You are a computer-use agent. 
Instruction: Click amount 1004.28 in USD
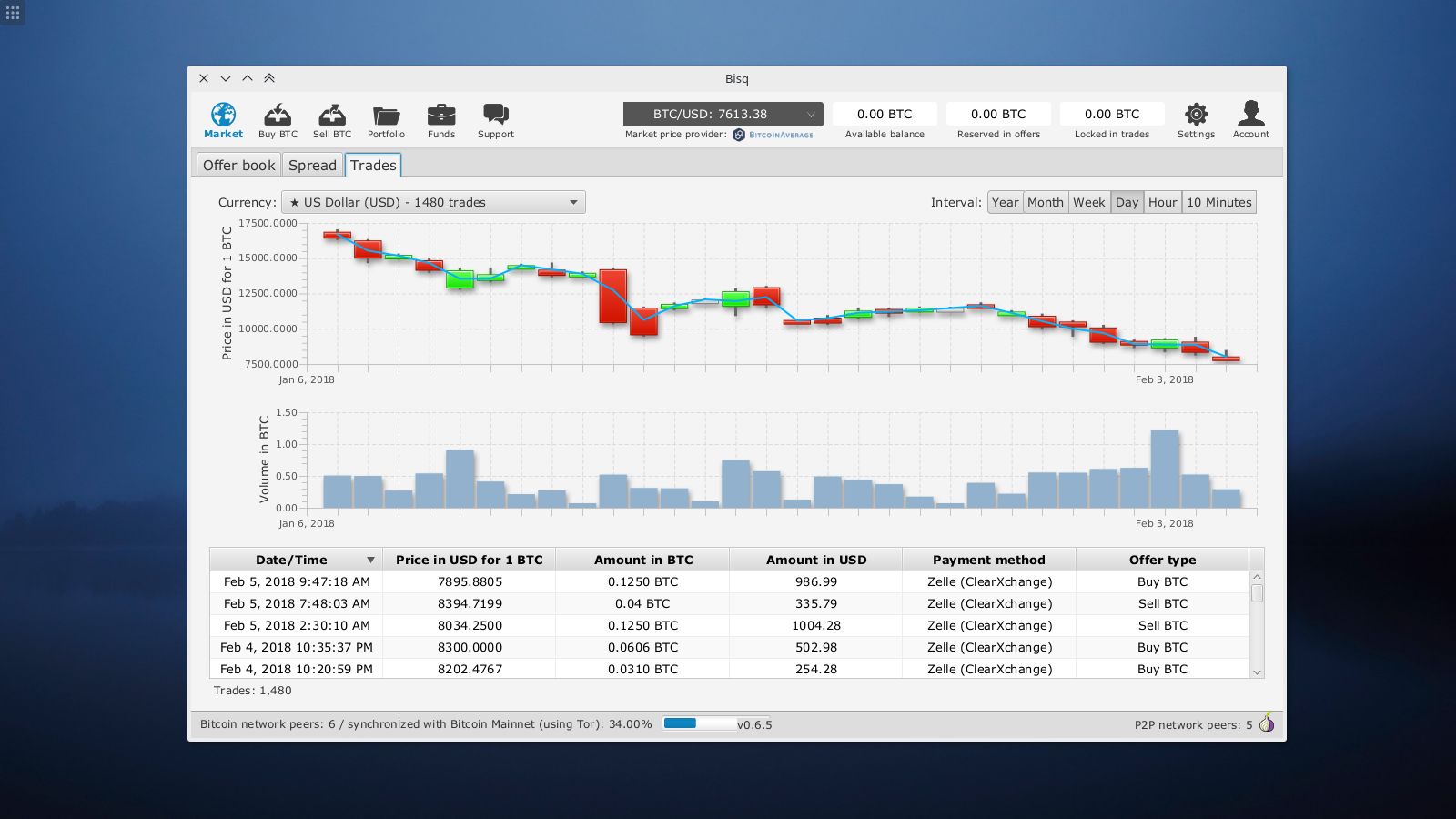[816, 625]
